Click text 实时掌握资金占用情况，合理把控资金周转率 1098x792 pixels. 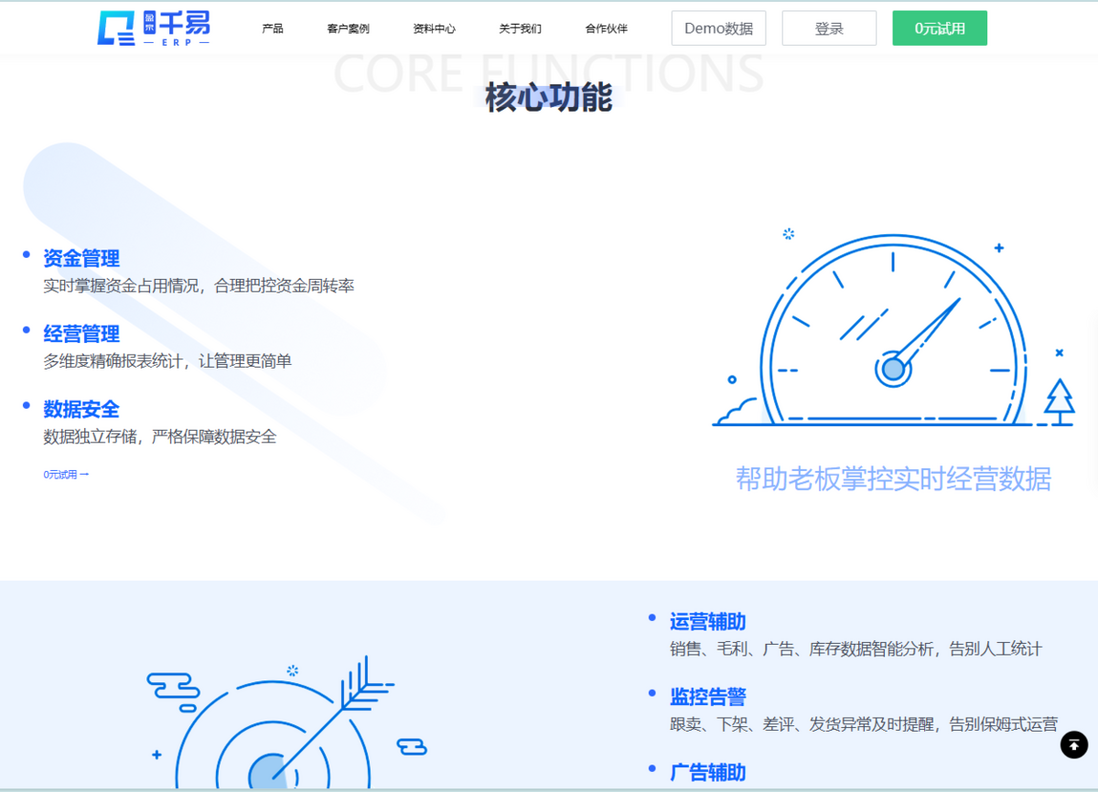(199, 286)
